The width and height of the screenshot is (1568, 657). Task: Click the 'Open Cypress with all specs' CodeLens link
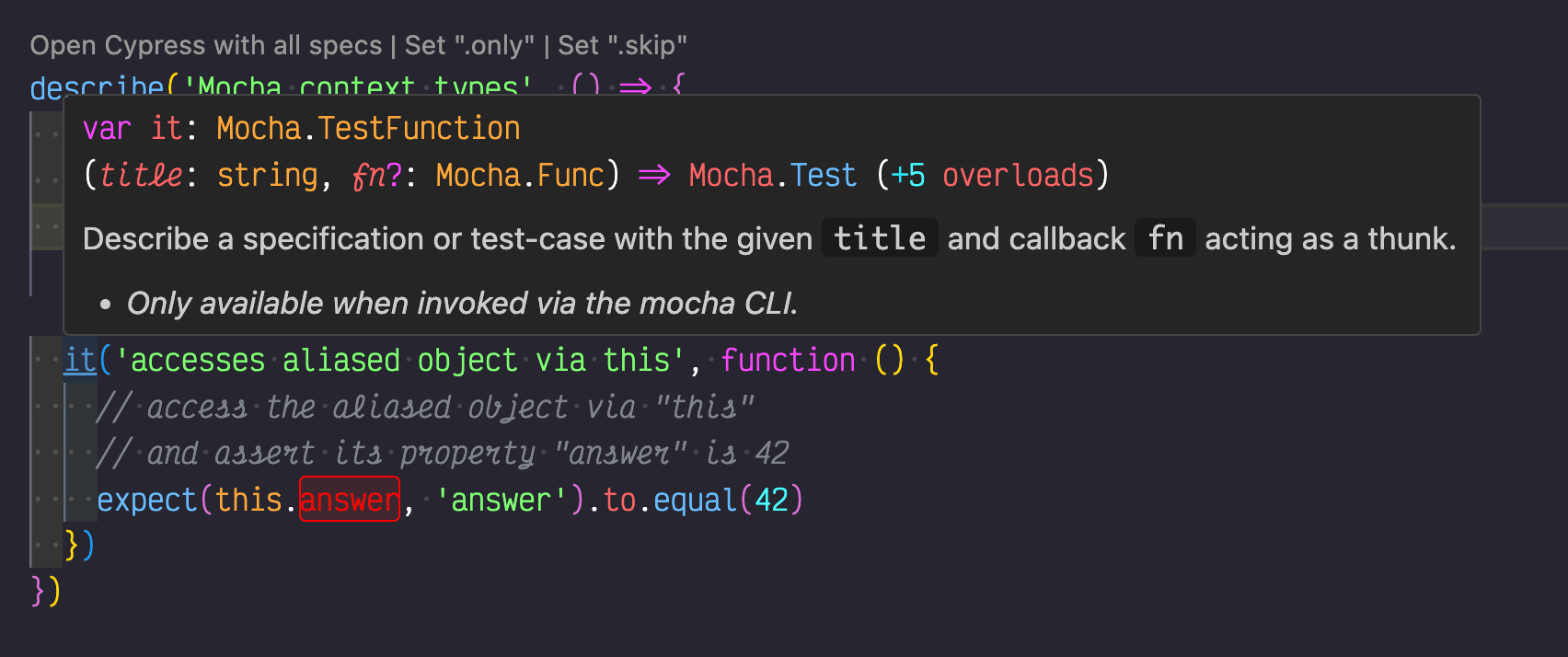tap(206, 44)
